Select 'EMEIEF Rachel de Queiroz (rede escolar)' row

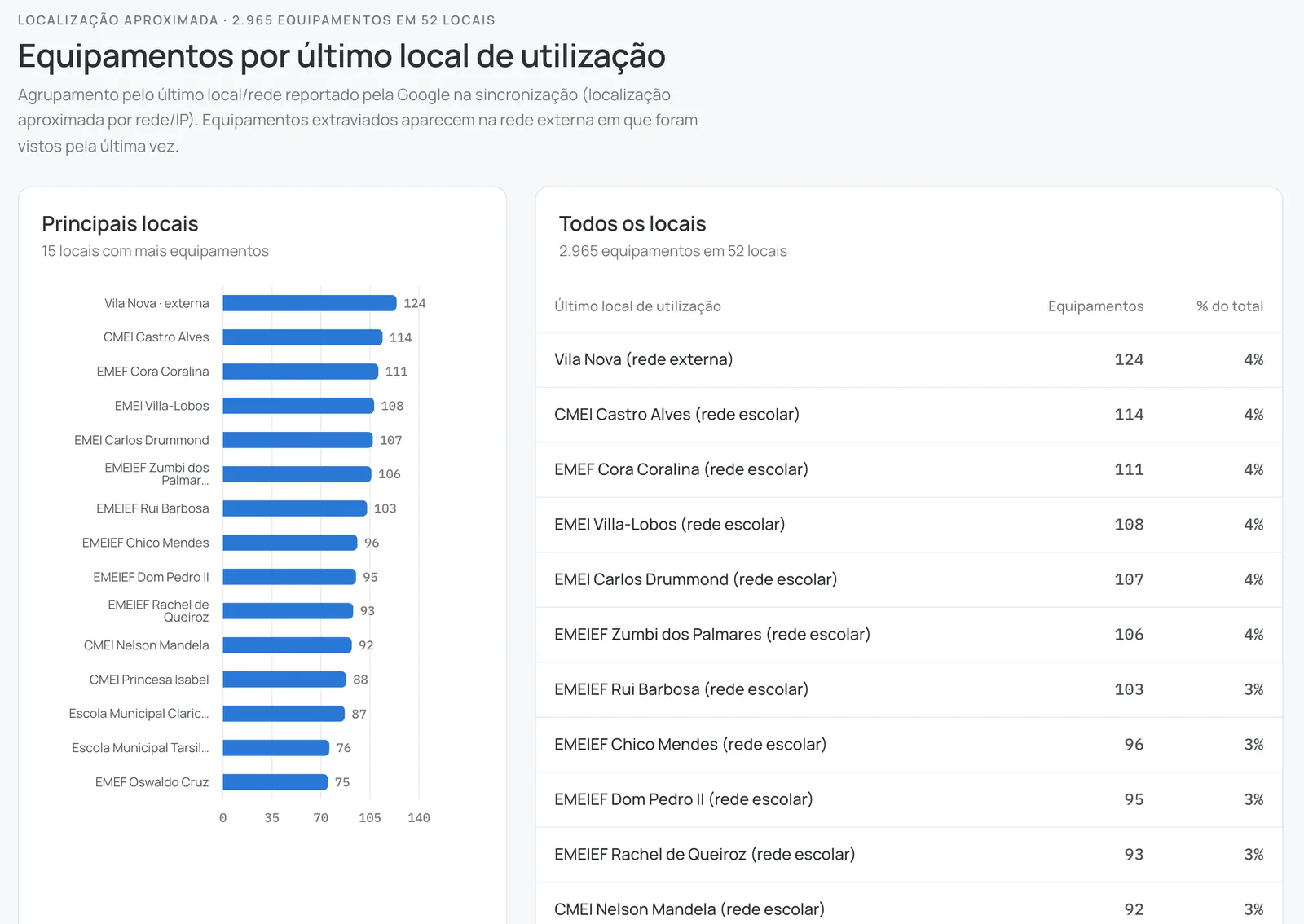(x=909, y=855)
